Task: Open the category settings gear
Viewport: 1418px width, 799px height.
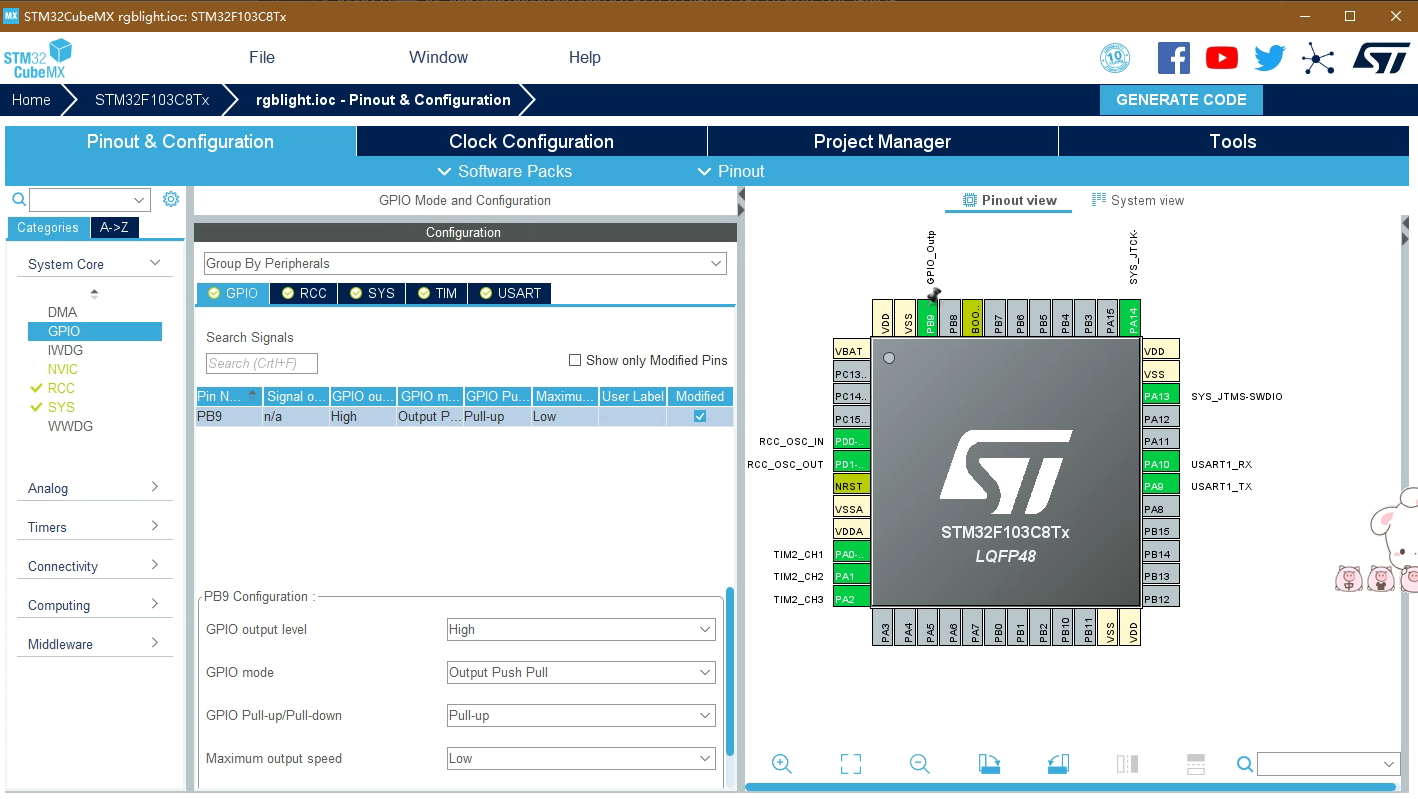Action: click(x=171, y=199)
